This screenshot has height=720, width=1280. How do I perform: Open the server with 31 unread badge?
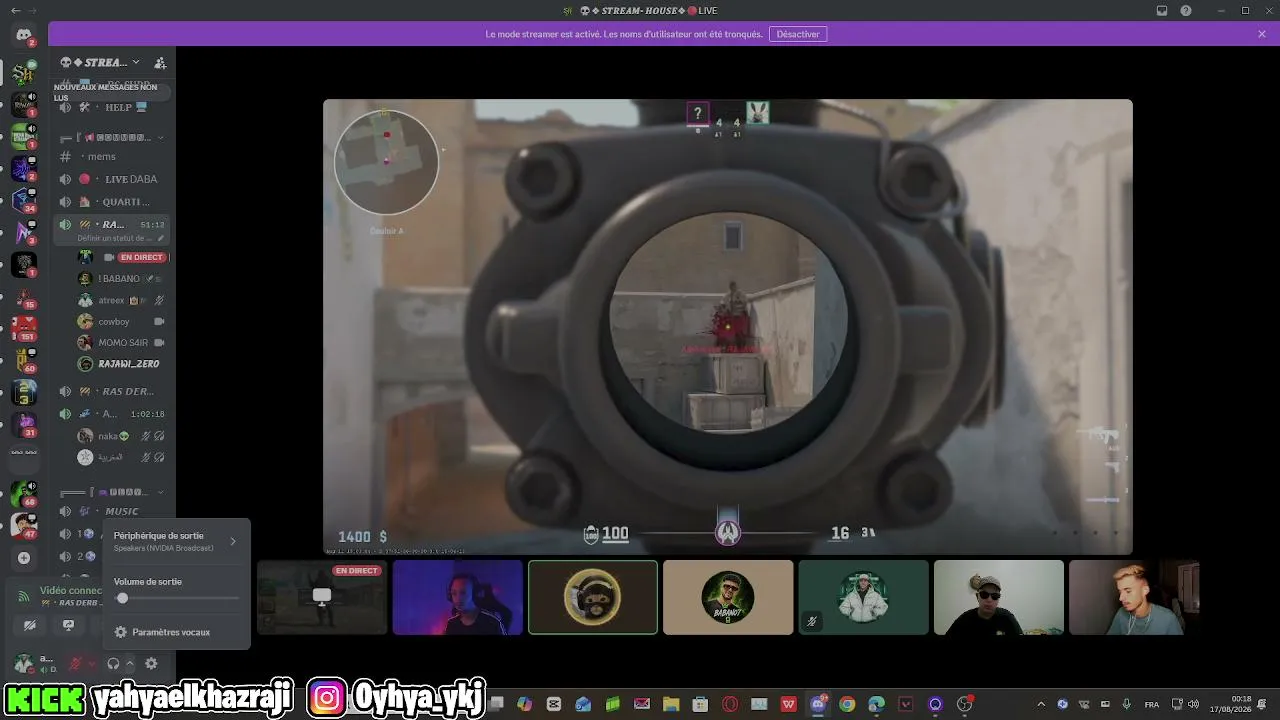(x=24, y=424)
